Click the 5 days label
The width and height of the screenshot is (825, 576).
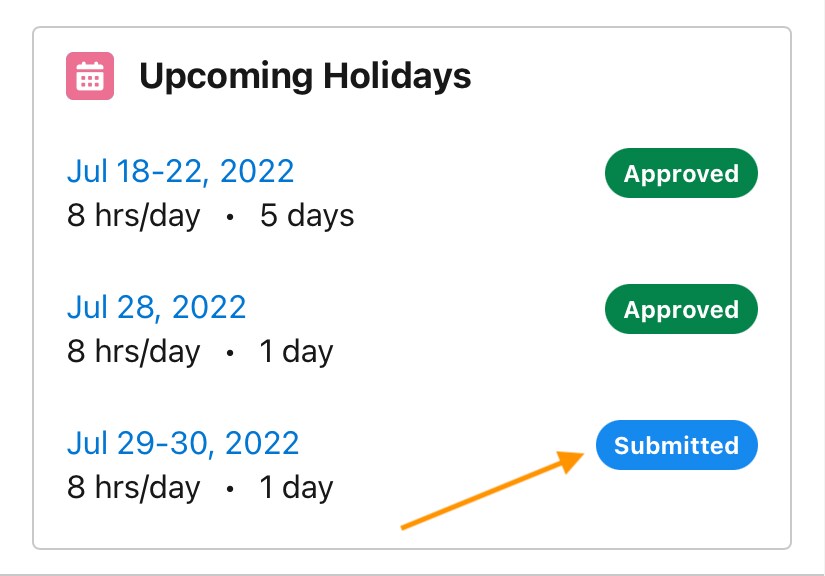304,215
